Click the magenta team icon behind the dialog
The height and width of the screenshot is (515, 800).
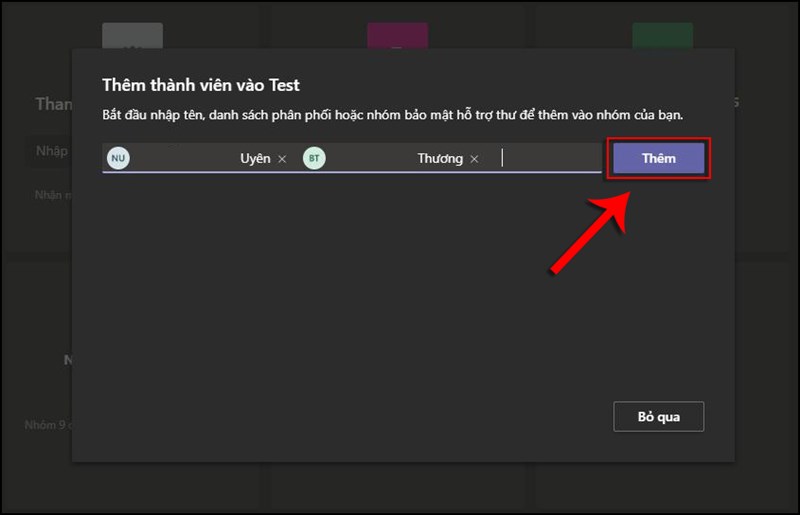point(397,35)
